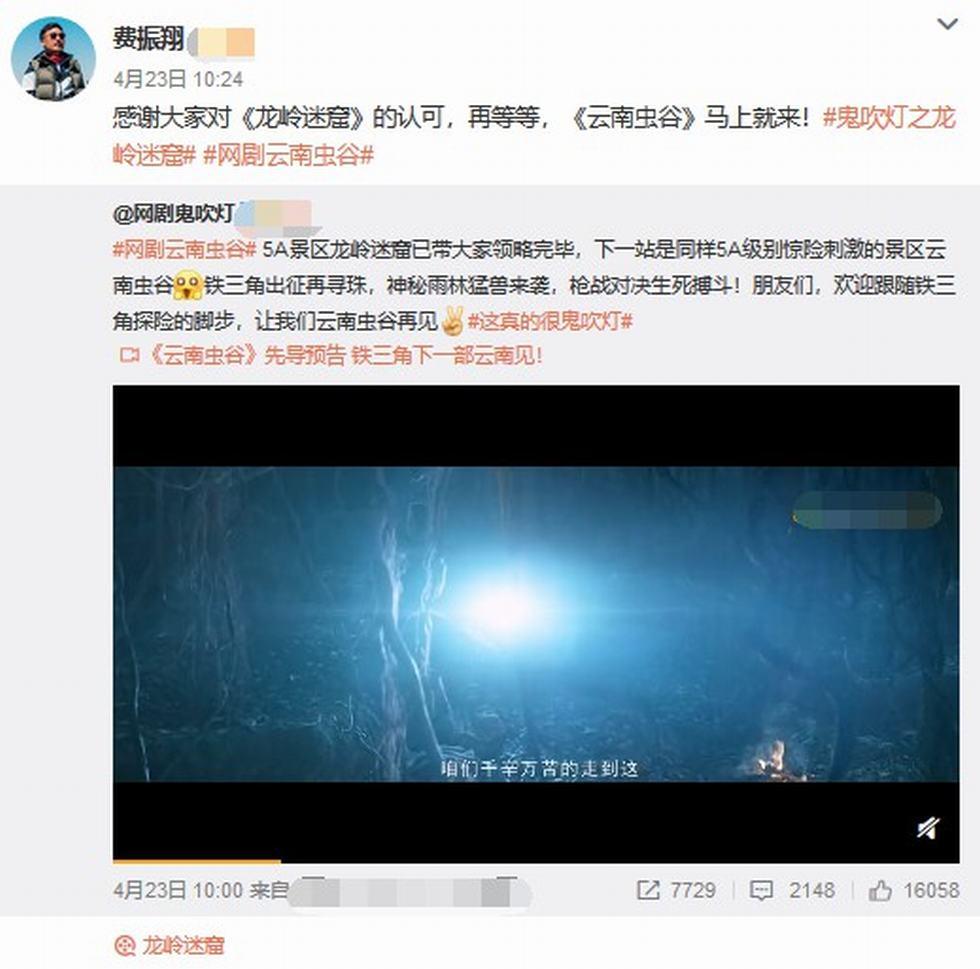Like the post with the thumbs-up icon
The height and width of the screenshot is (969, 980).
[x=879, y=890]
